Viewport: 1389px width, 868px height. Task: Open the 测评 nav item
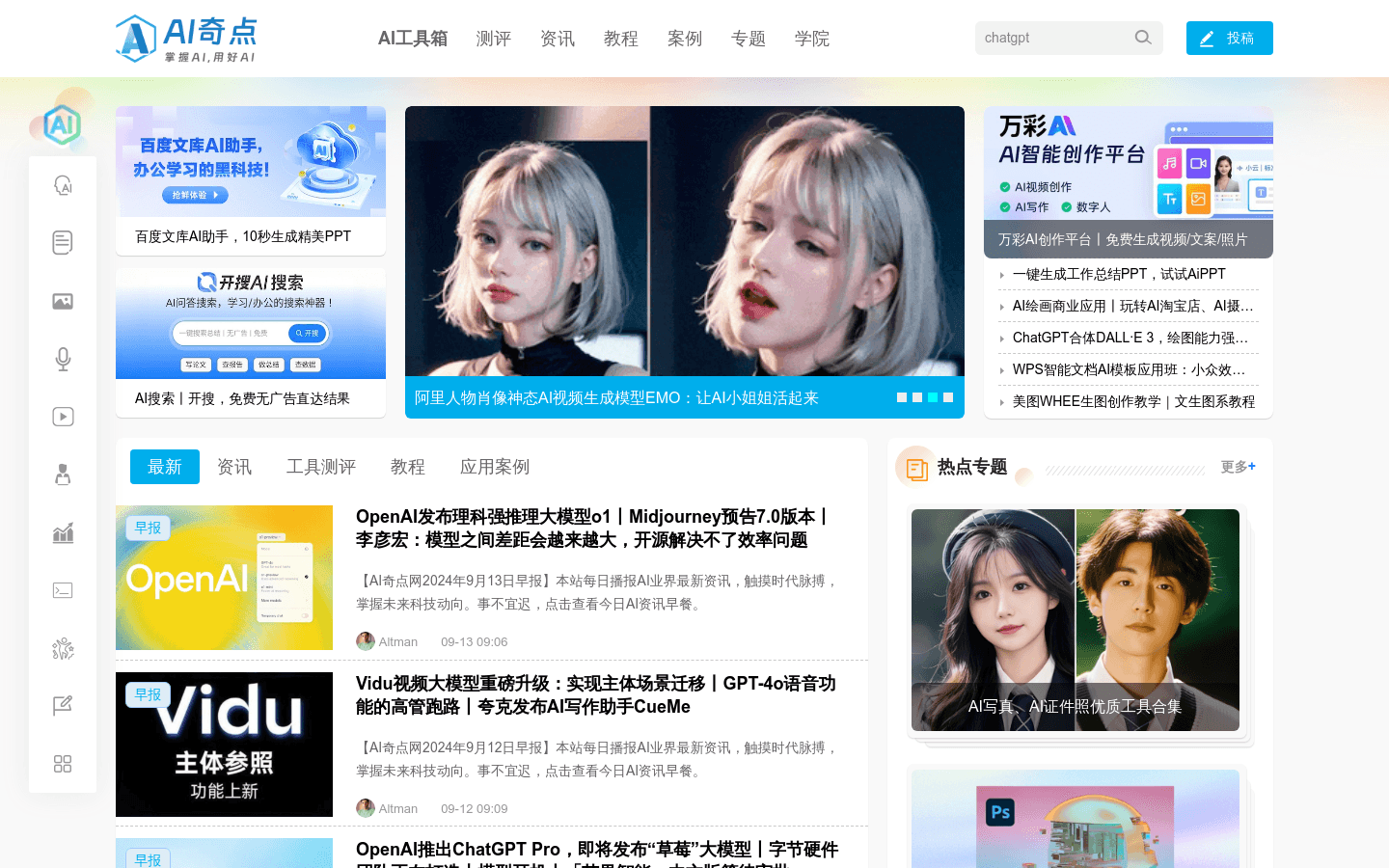(x=493, y=39)
